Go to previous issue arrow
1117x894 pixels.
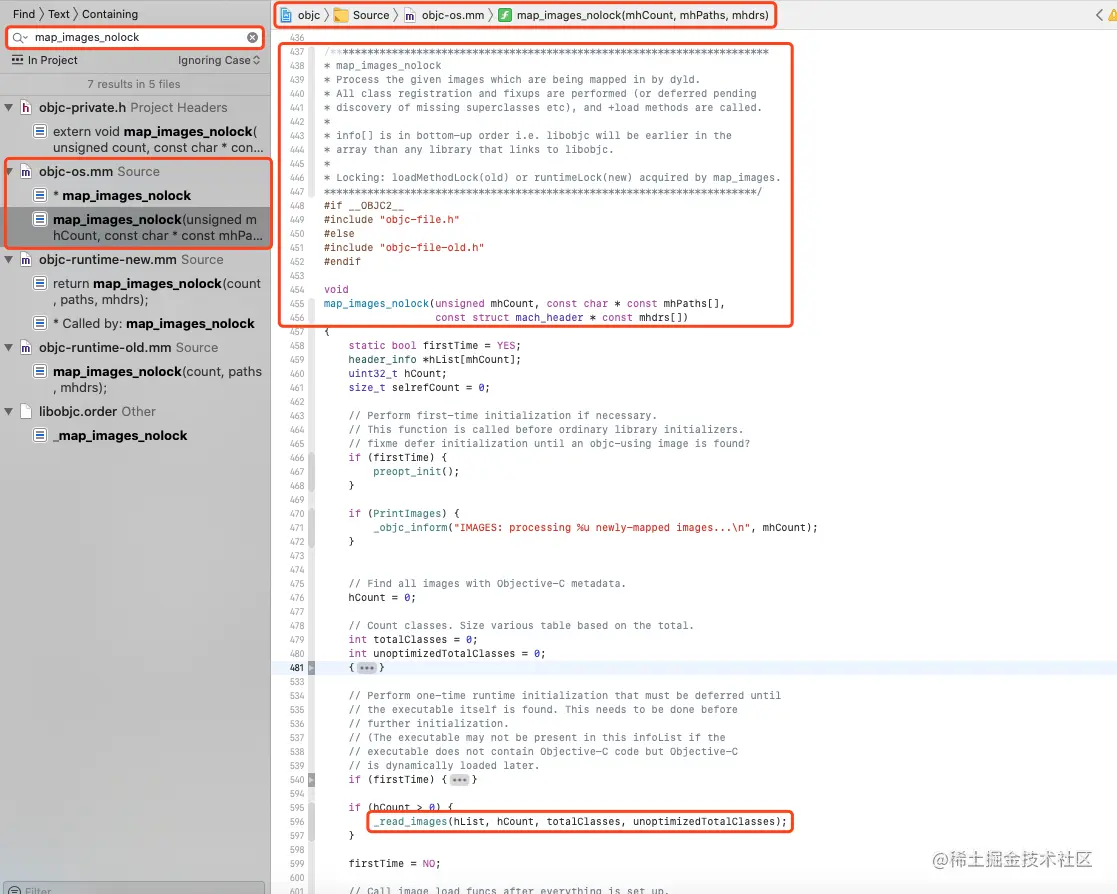click(x=1099, y=15)
